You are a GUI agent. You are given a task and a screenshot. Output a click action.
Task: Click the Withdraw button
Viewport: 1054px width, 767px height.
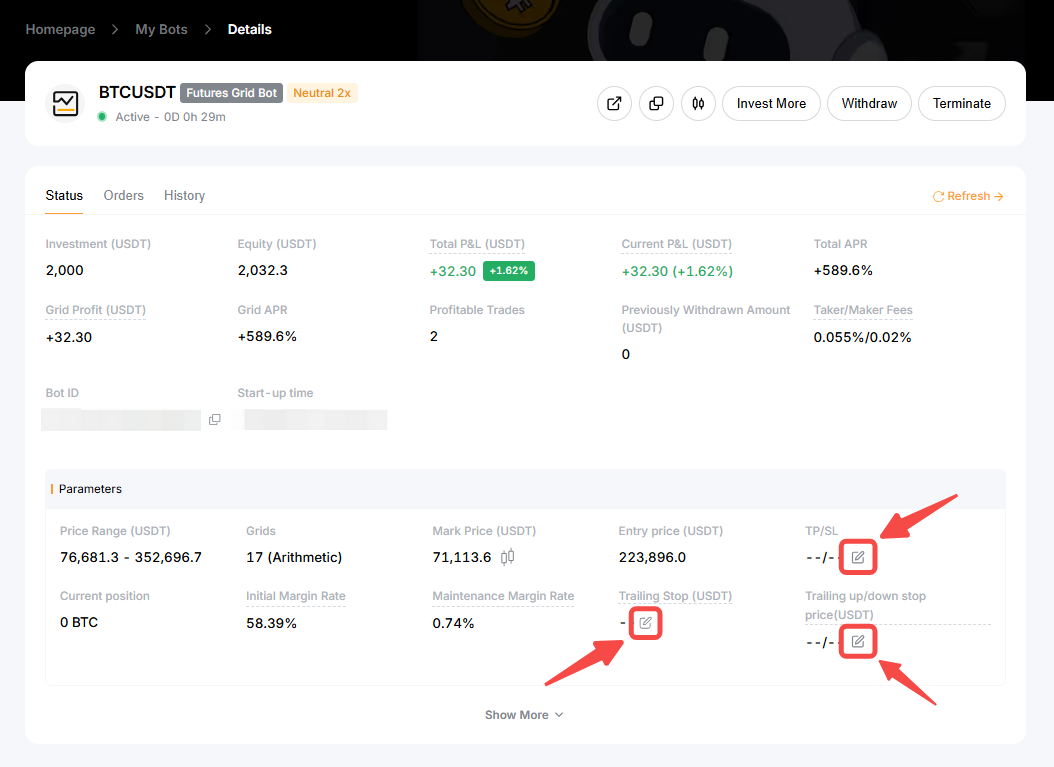[869, 103]
